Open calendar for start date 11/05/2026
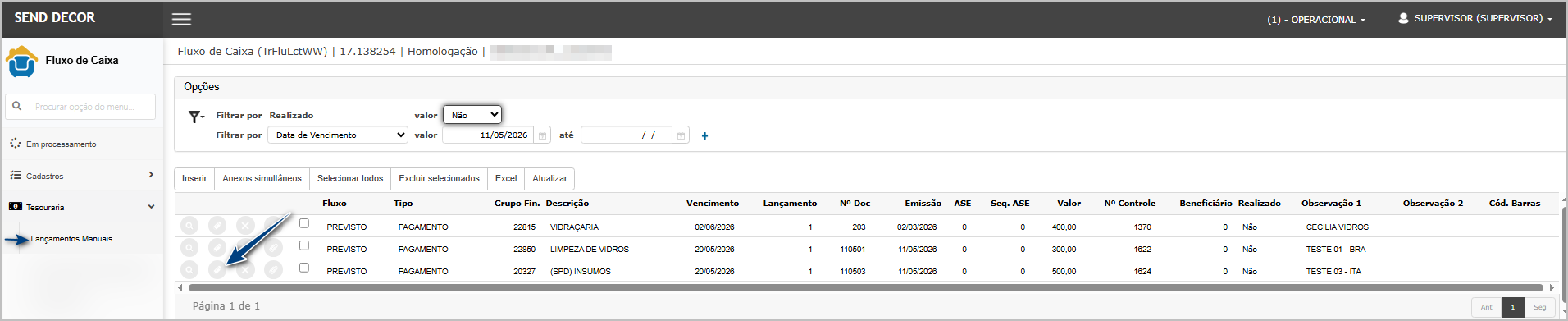The height and width of the screenshot is (321, 1568). tap(542, 135)
